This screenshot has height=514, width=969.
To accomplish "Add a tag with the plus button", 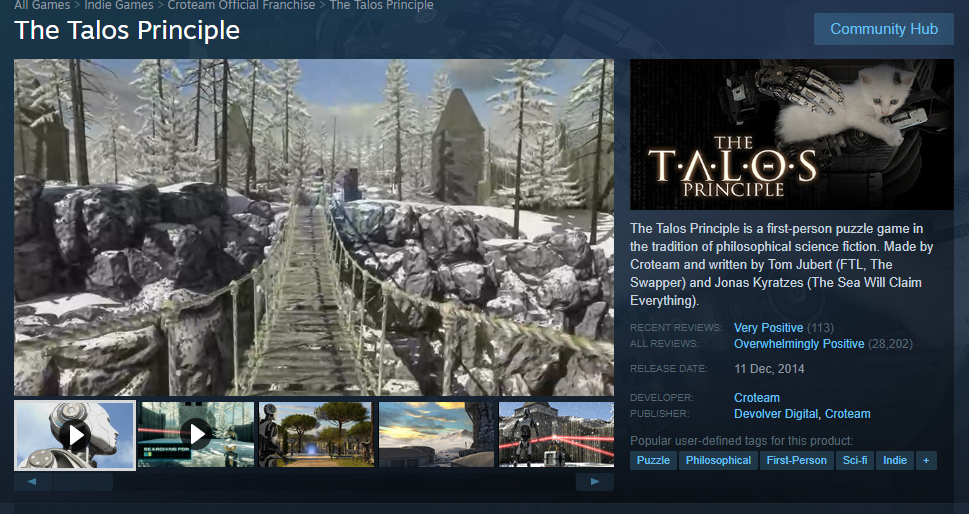I will coord(926,460).
